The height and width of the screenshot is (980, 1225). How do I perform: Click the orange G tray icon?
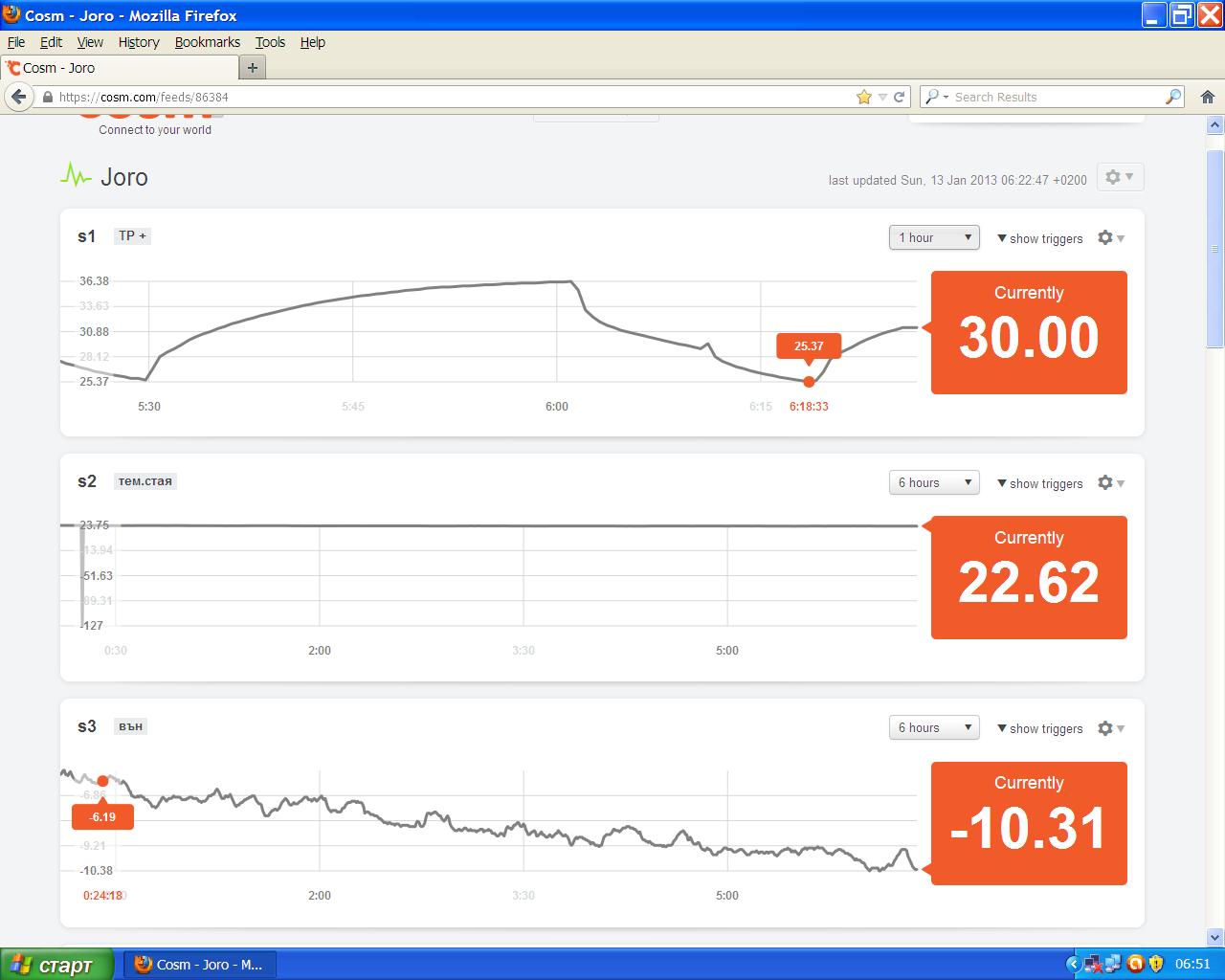click(x=1136, y=965)
